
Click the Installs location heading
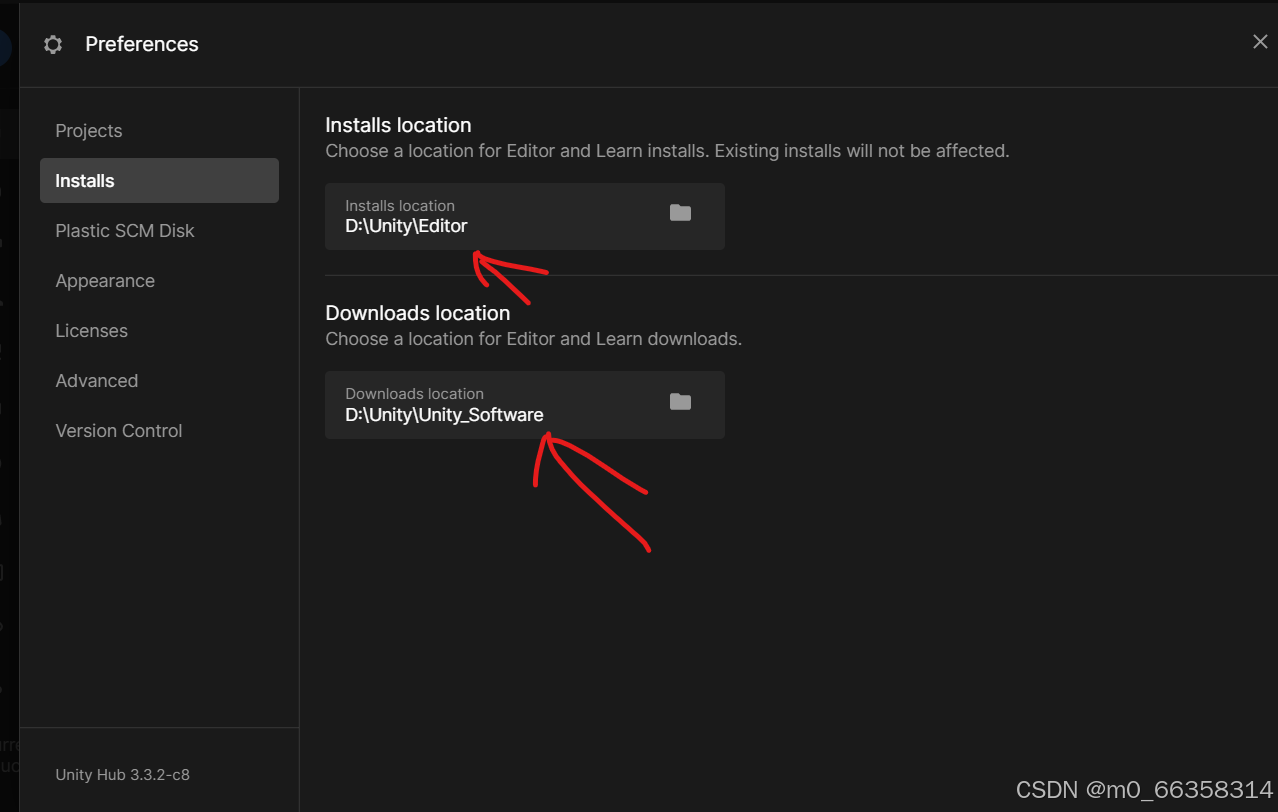point(398,125)
